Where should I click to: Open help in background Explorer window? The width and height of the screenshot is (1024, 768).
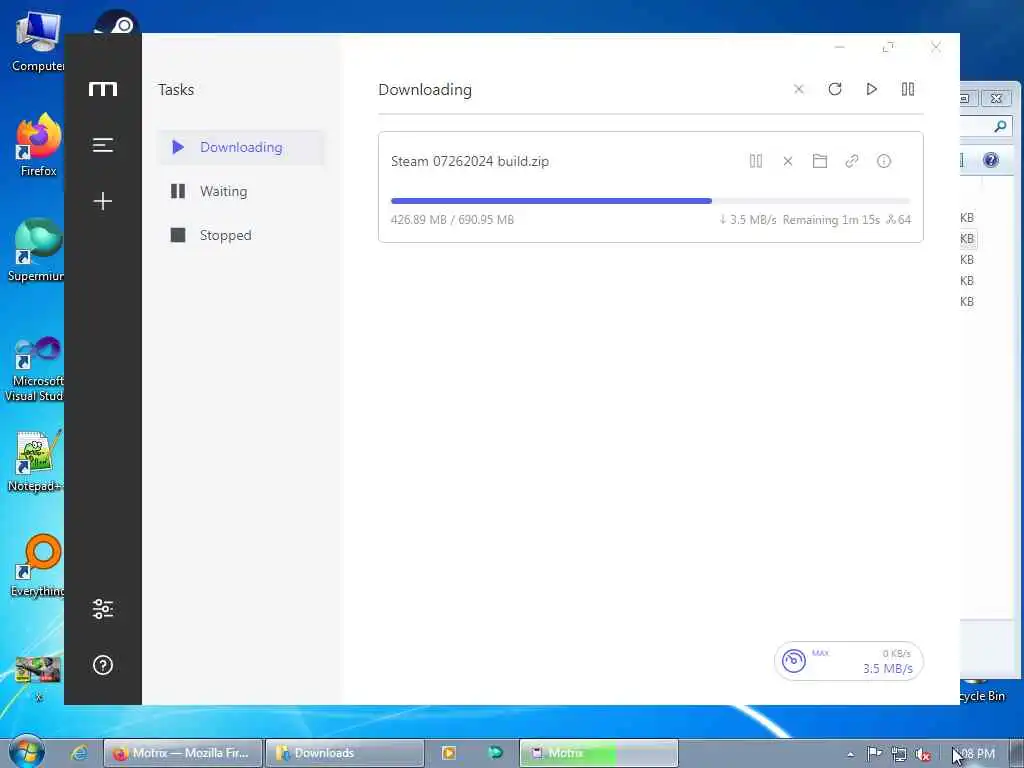(x=990, y=160)
